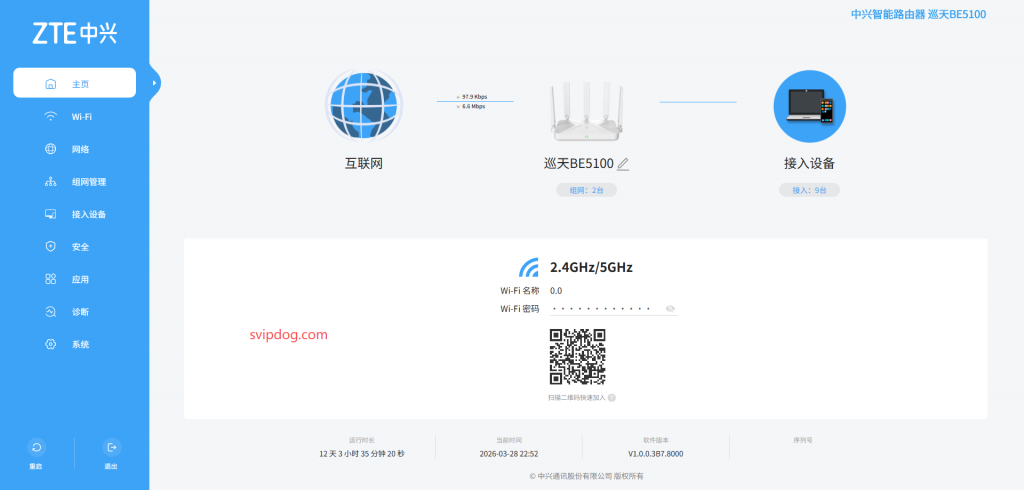Show Wi-Fi password with eye icon

(x=670, y=309)
